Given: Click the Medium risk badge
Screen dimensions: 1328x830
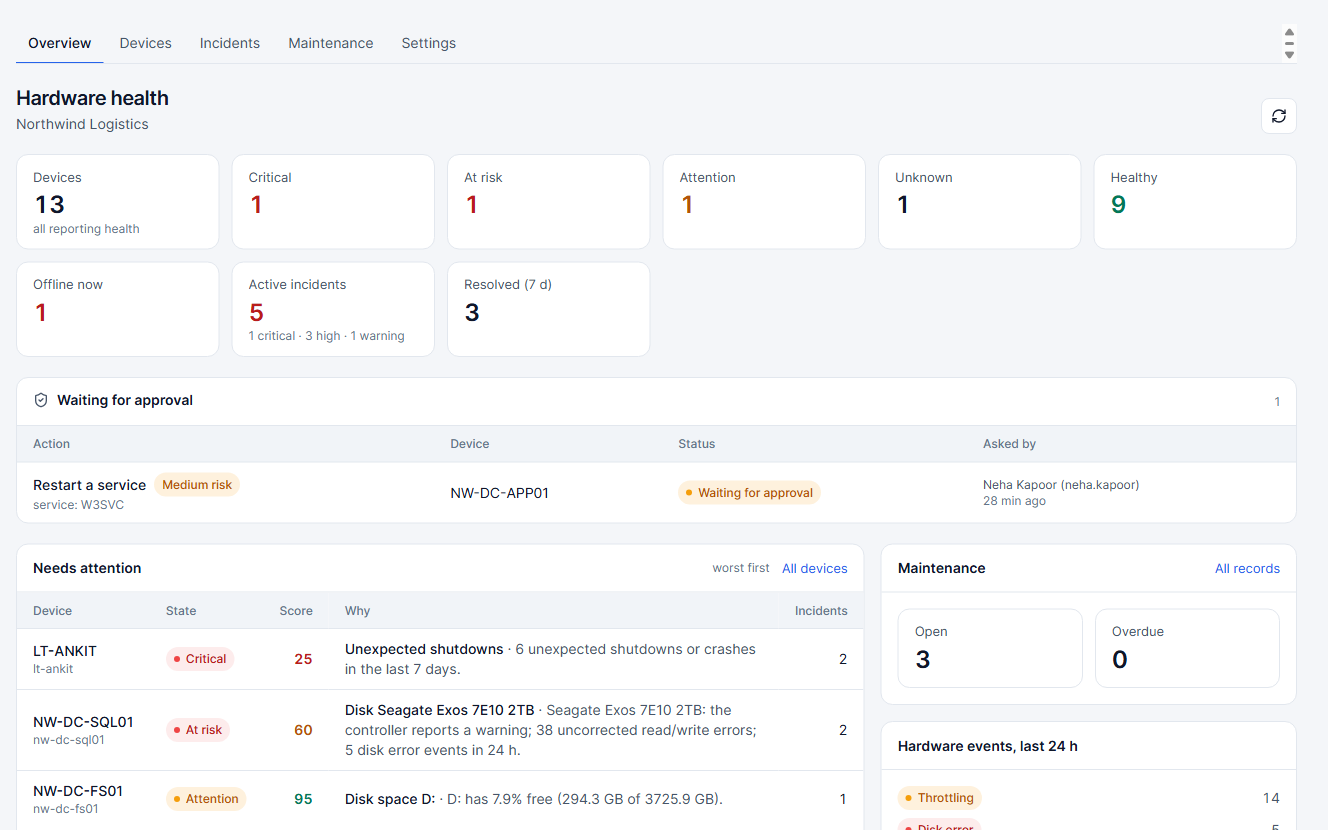Looking at the screenshot, I should (x=197, y=485).
